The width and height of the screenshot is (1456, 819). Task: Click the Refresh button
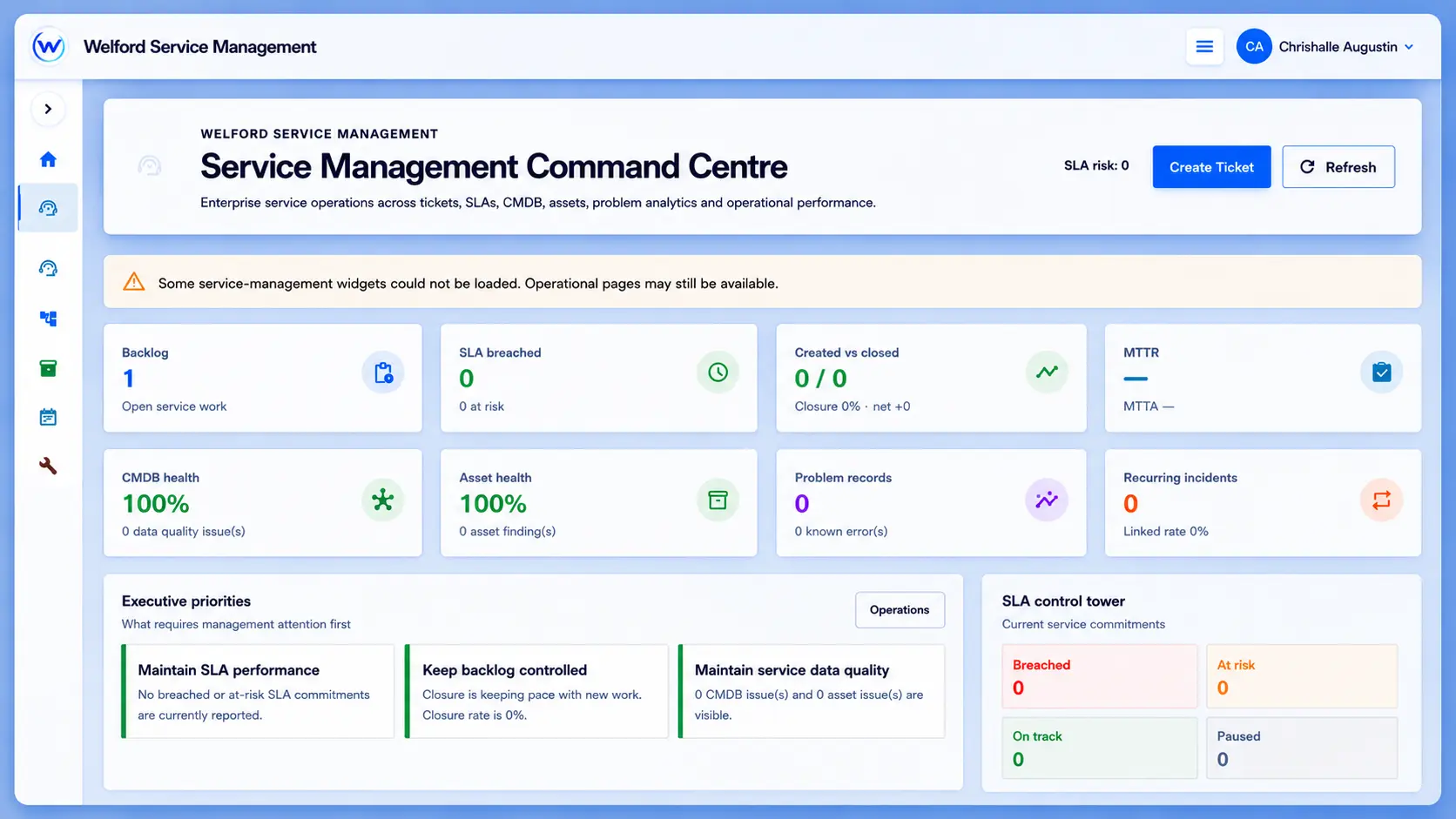tap(1338, 167)
